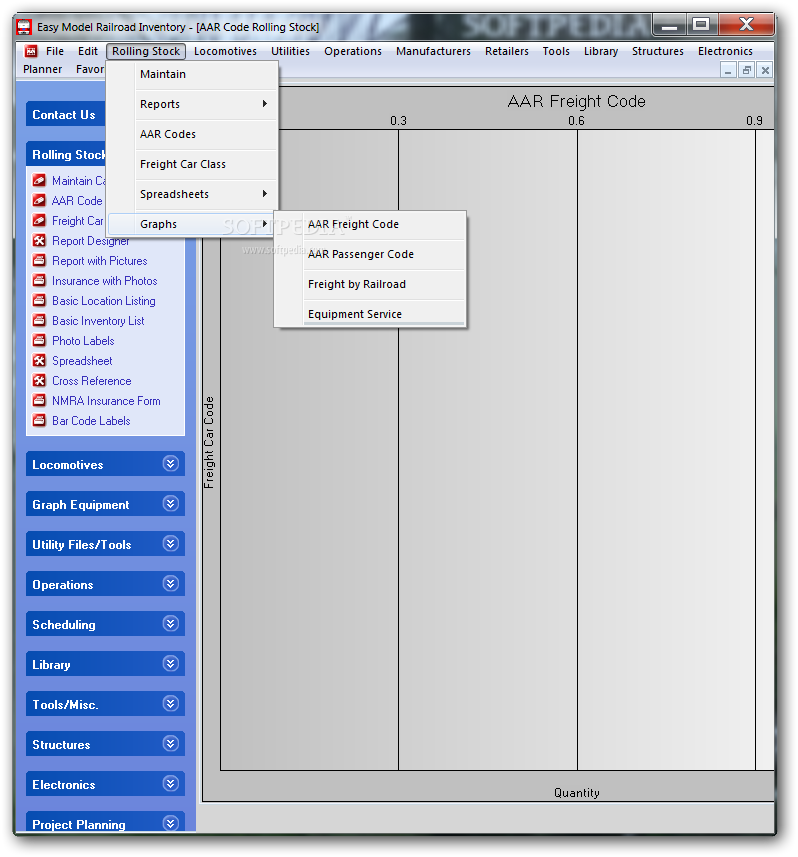The width and height of the screenshot is (798, 857).
Task: Open Basic Inventory List link
Action: [x=98, y=321]
